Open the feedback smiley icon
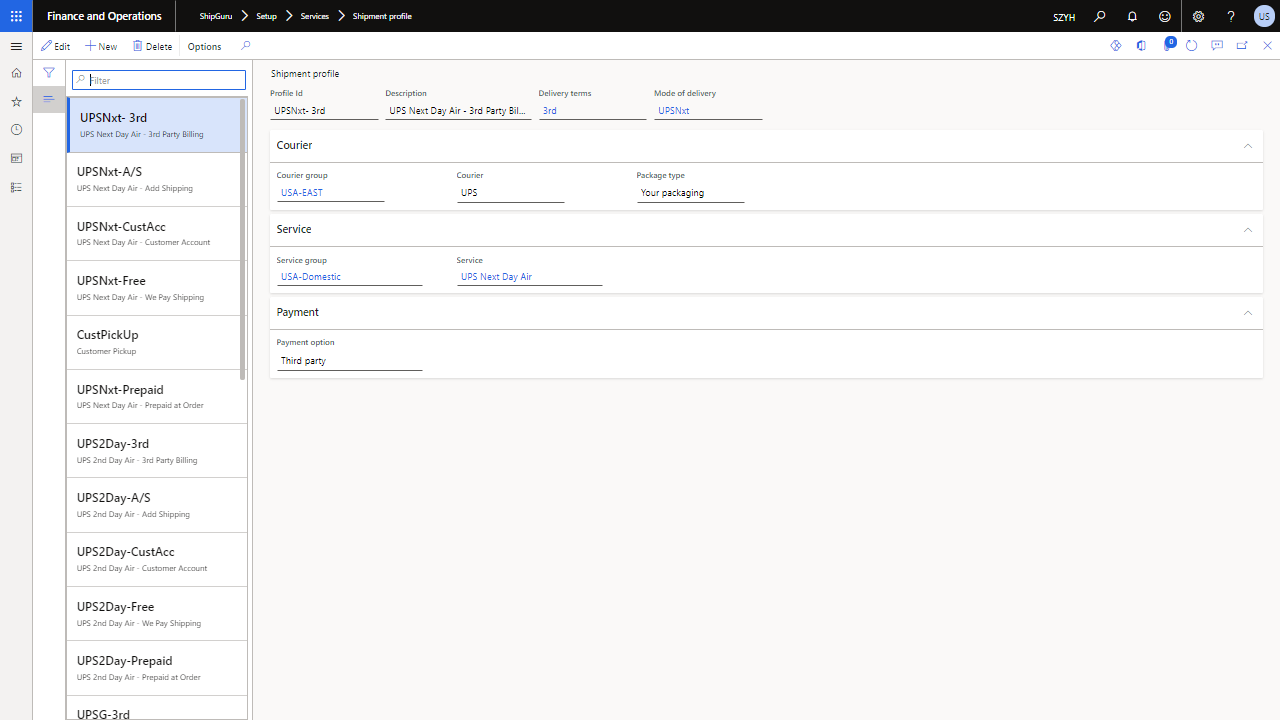Screen dimensions: 1280x720 [x=1165, y=16]
